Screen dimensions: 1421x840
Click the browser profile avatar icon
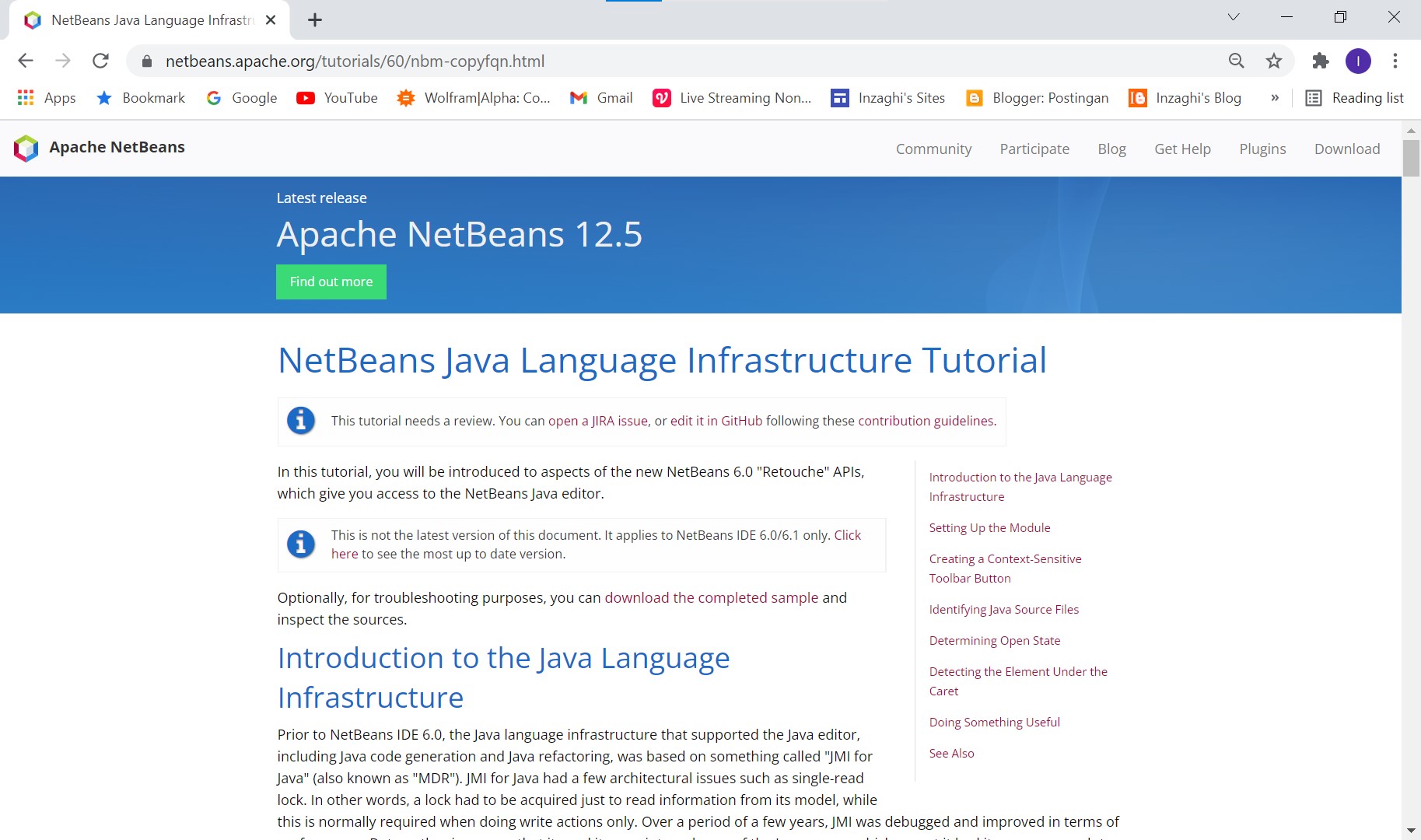point(1359,61)
